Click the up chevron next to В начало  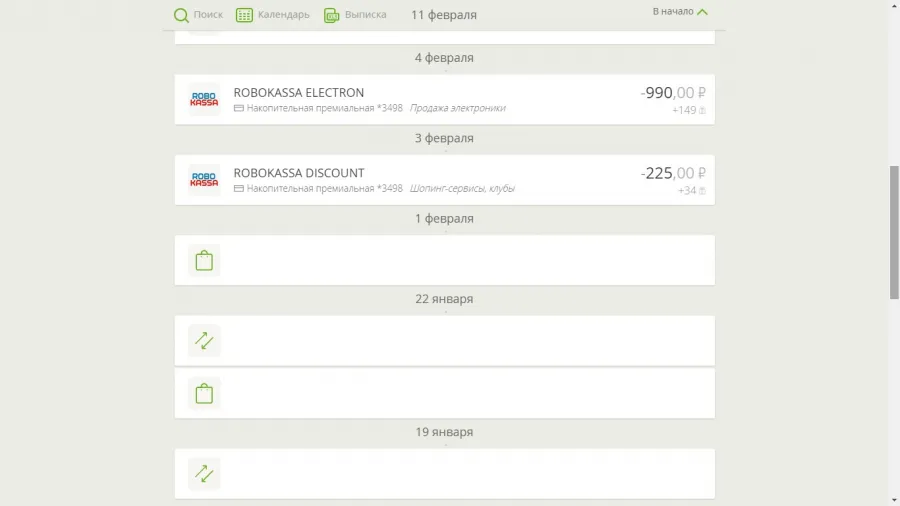pyautogui.click(x=702, y=11)
